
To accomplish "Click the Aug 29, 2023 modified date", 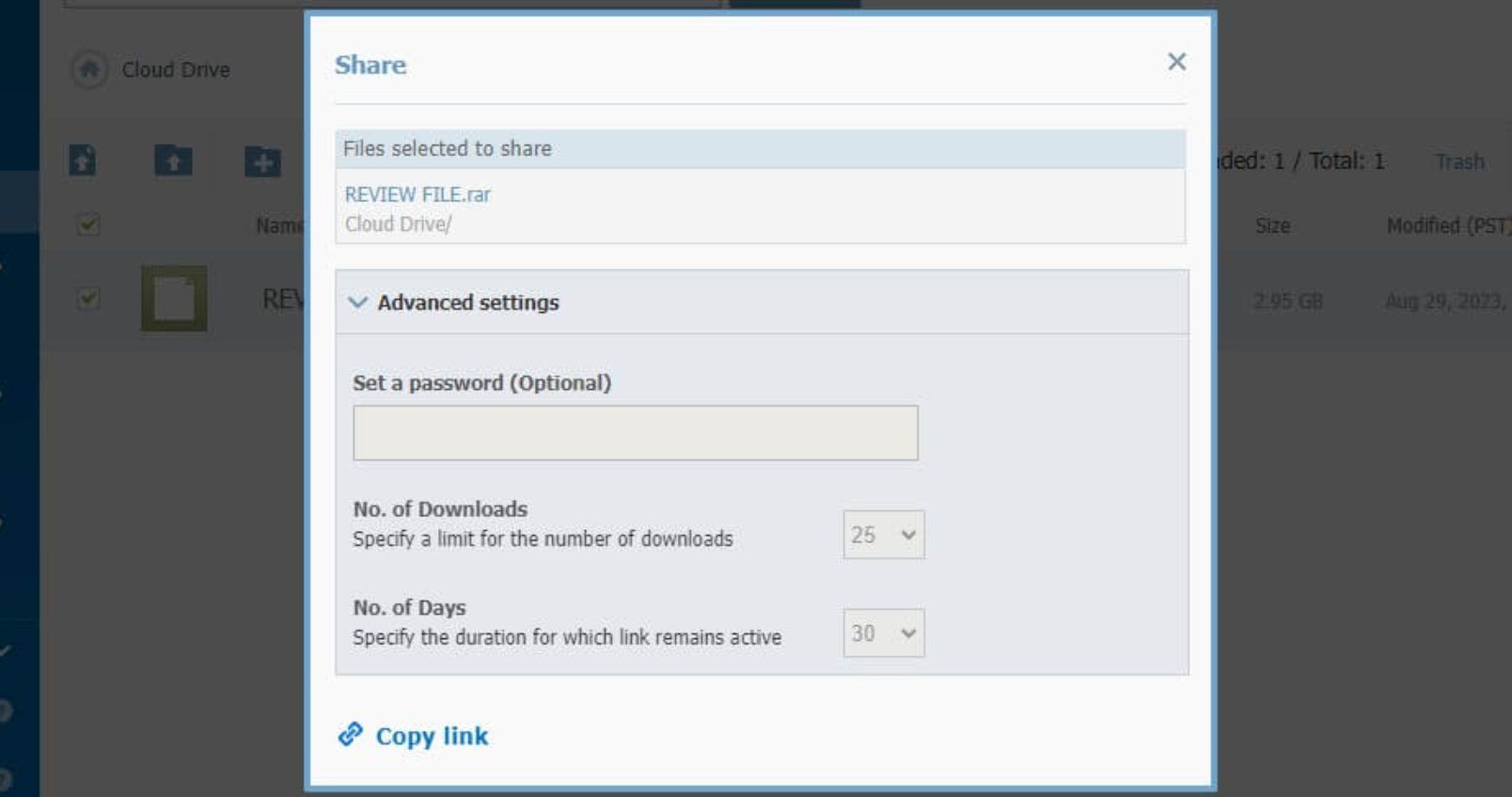I will point(1446,302).
